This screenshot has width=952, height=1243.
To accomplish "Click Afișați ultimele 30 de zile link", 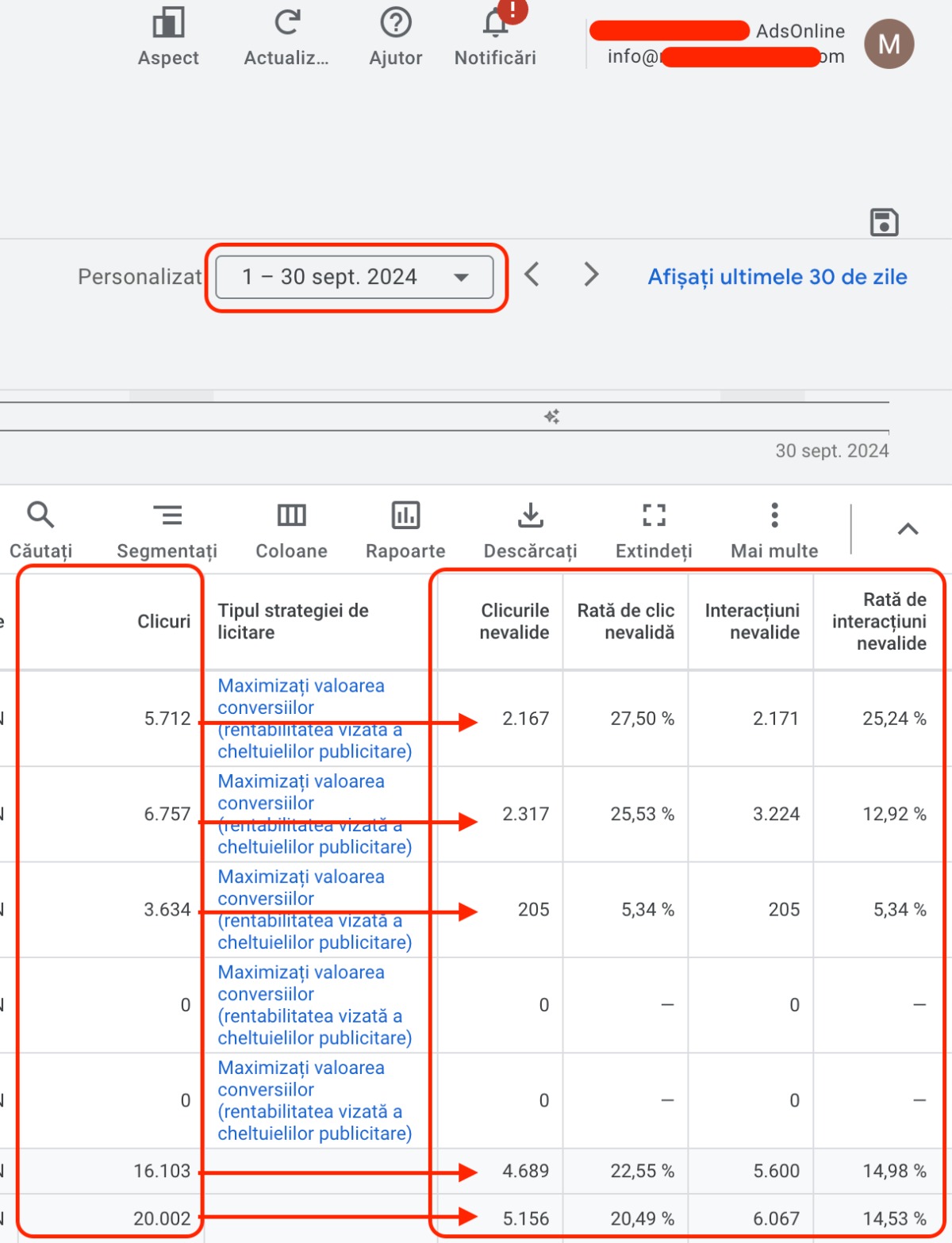I will point(777,277).
